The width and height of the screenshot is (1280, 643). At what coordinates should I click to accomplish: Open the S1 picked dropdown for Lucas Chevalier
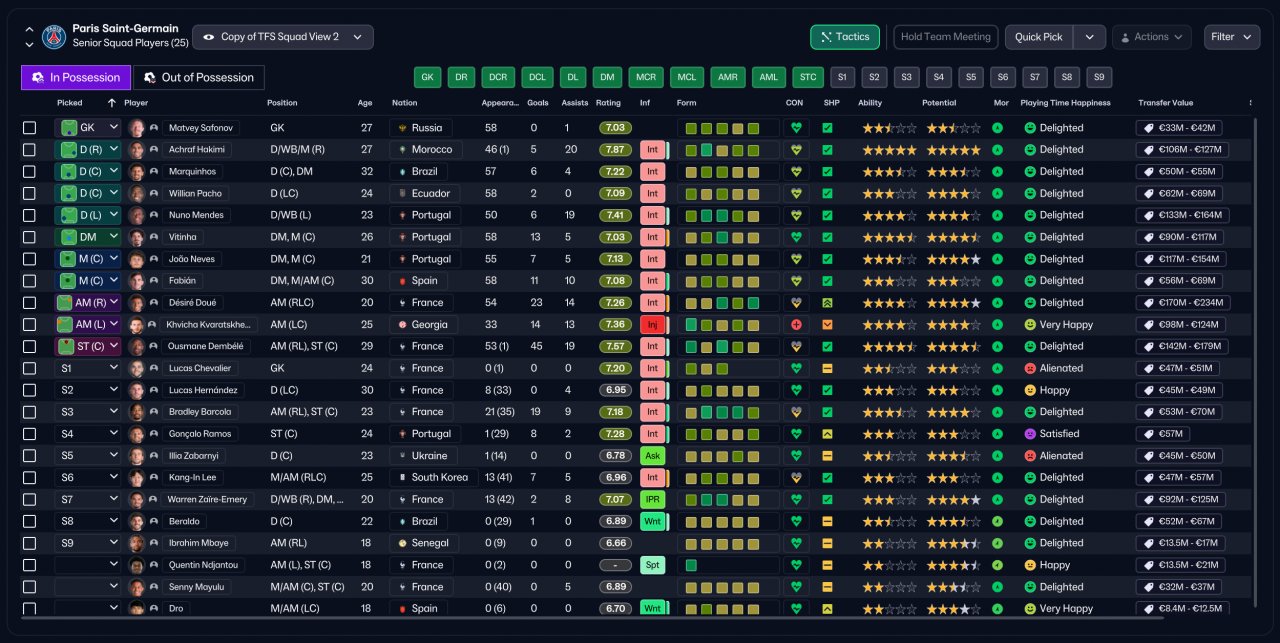click(88, 368)
